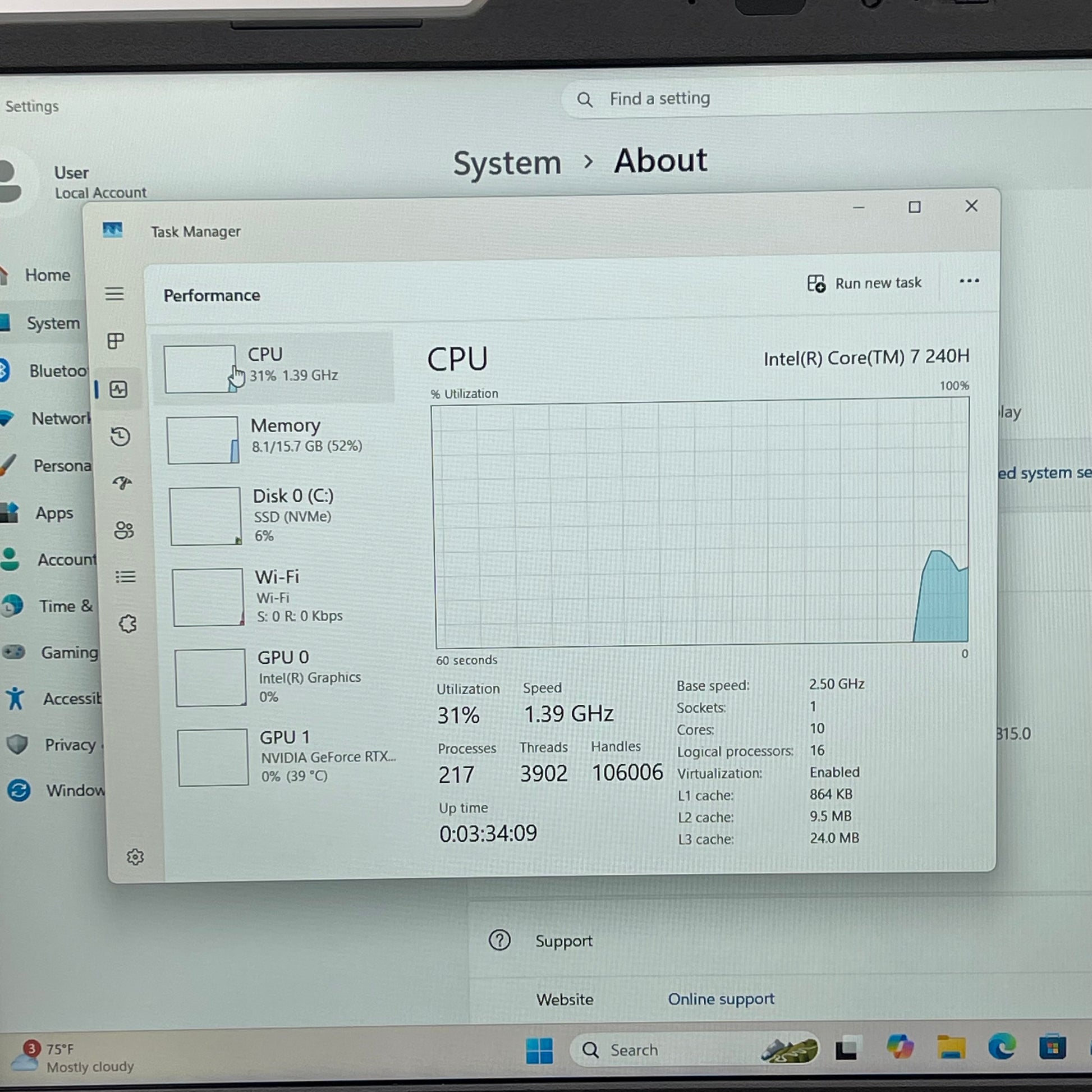Open Task Manager settings gear
This screenshot has height=1092, width=1092.
pyautogui.click(x=135, y=857)
